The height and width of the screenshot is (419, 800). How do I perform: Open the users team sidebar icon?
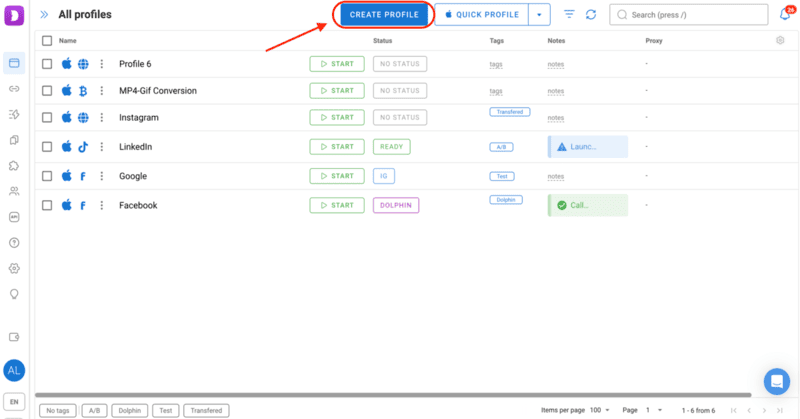14,191
